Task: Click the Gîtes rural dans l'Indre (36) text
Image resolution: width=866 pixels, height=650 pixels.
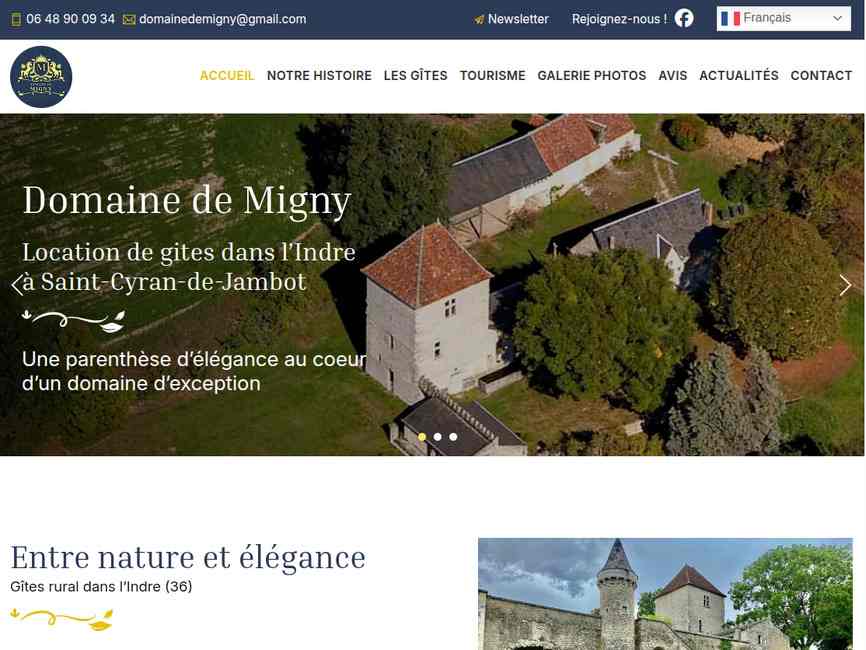Action: [x=101, y=586]
